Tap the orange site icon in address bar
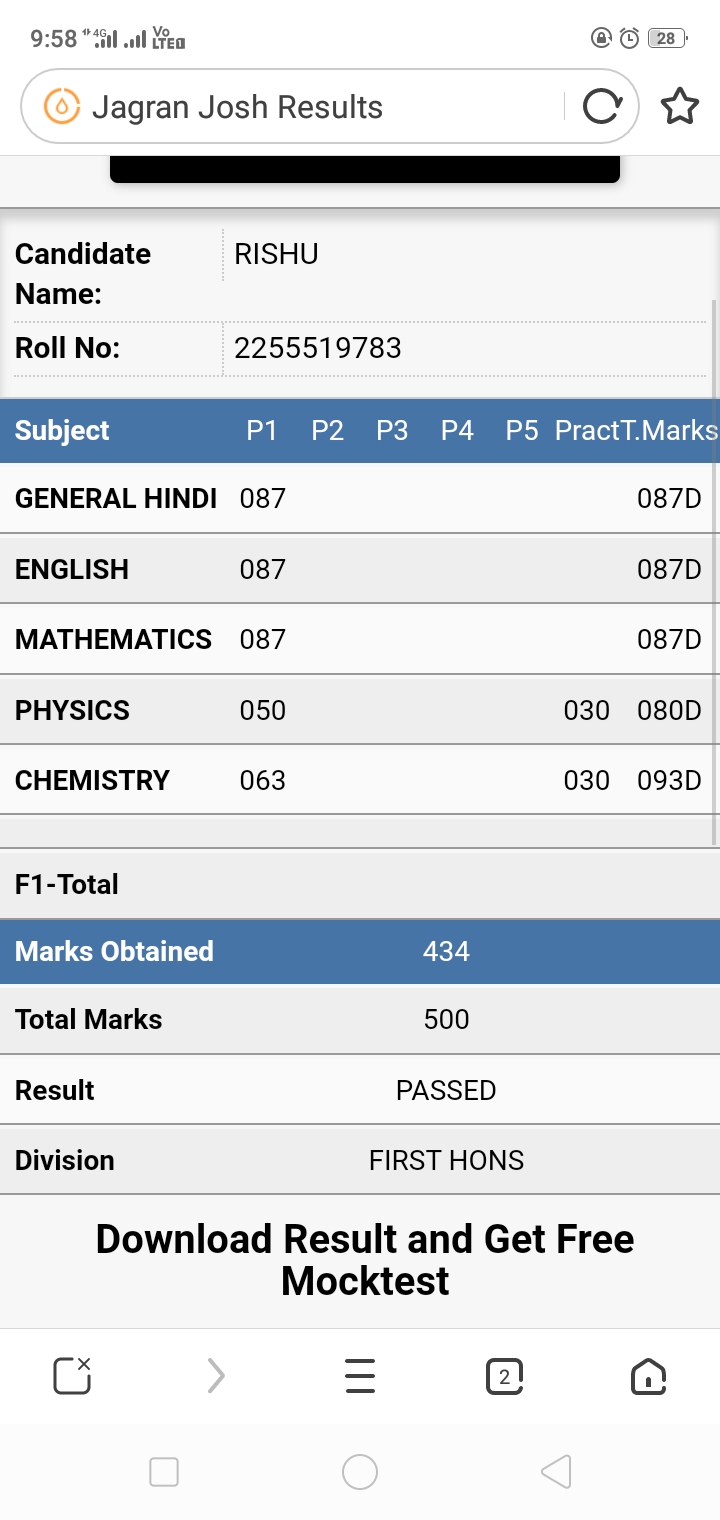 pyautogui.click(x=61, y=106)
